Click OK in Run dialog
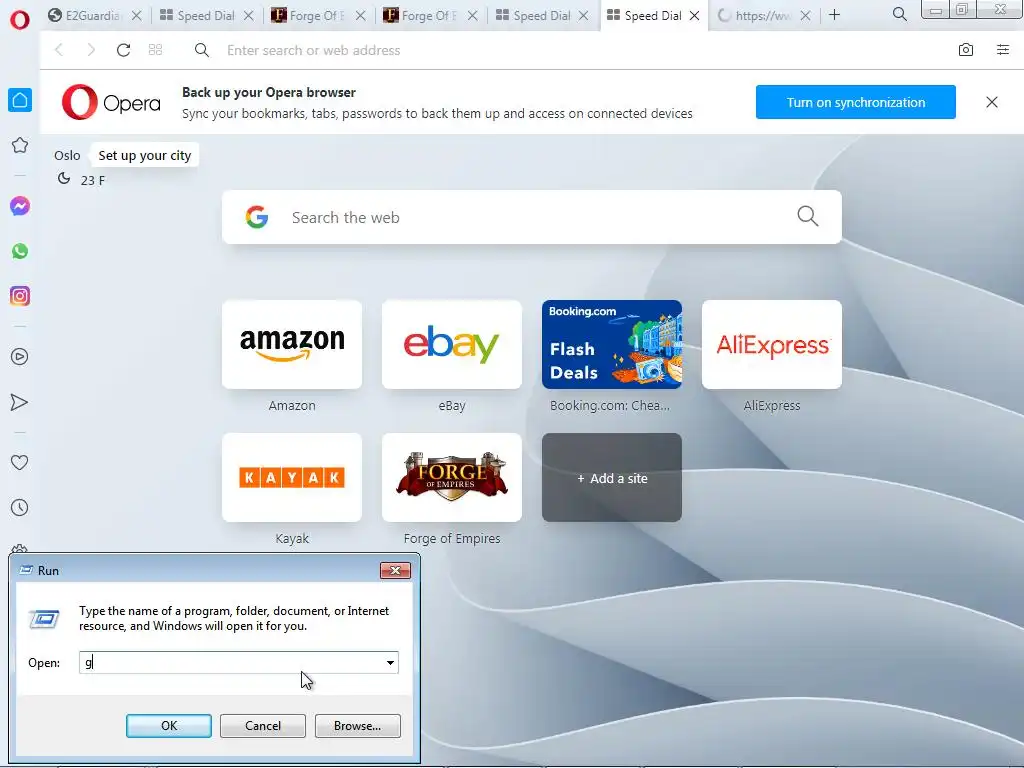 point(168,726)
